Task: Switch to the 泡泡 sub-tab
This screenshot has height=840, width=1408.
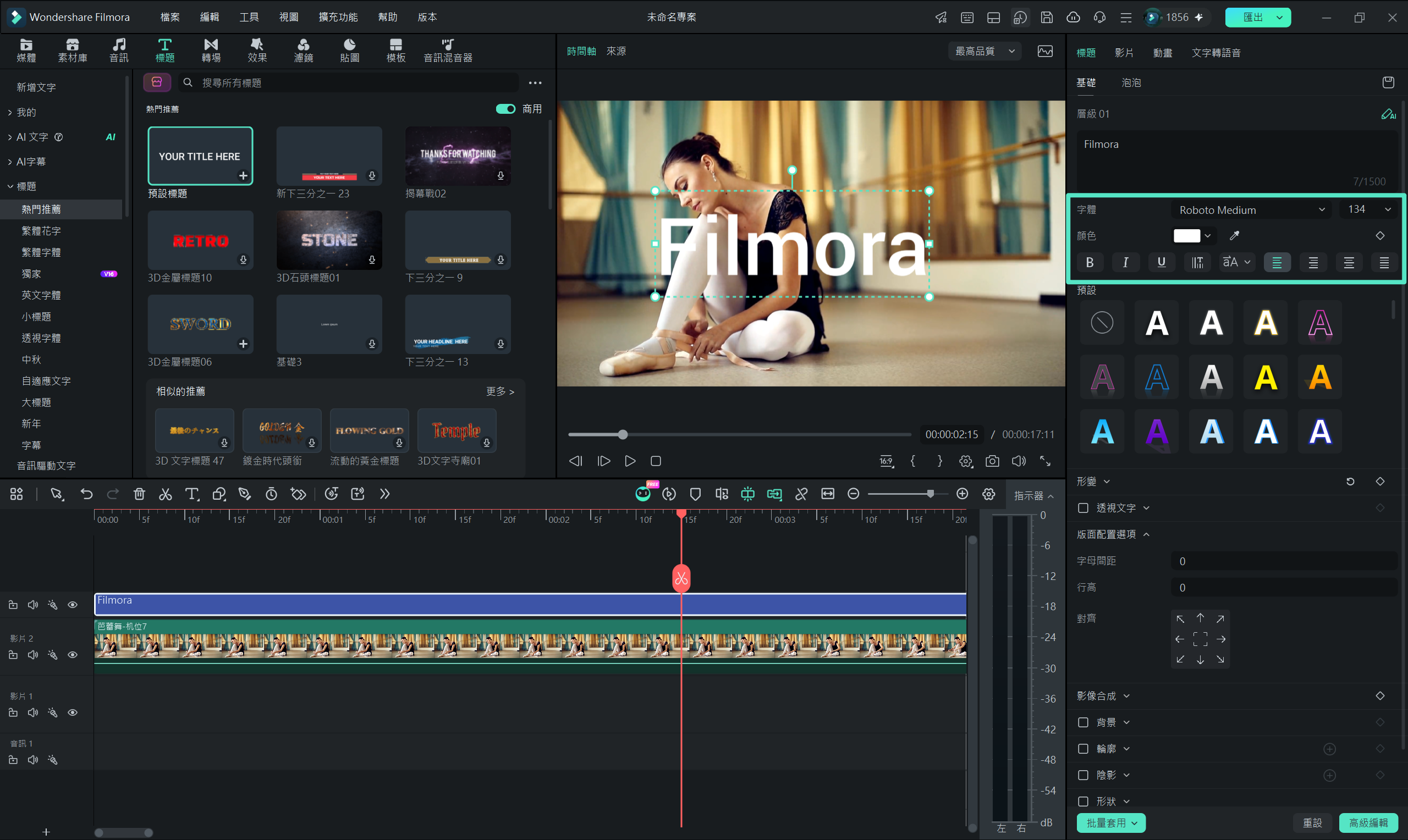Action: point(1131,82)
